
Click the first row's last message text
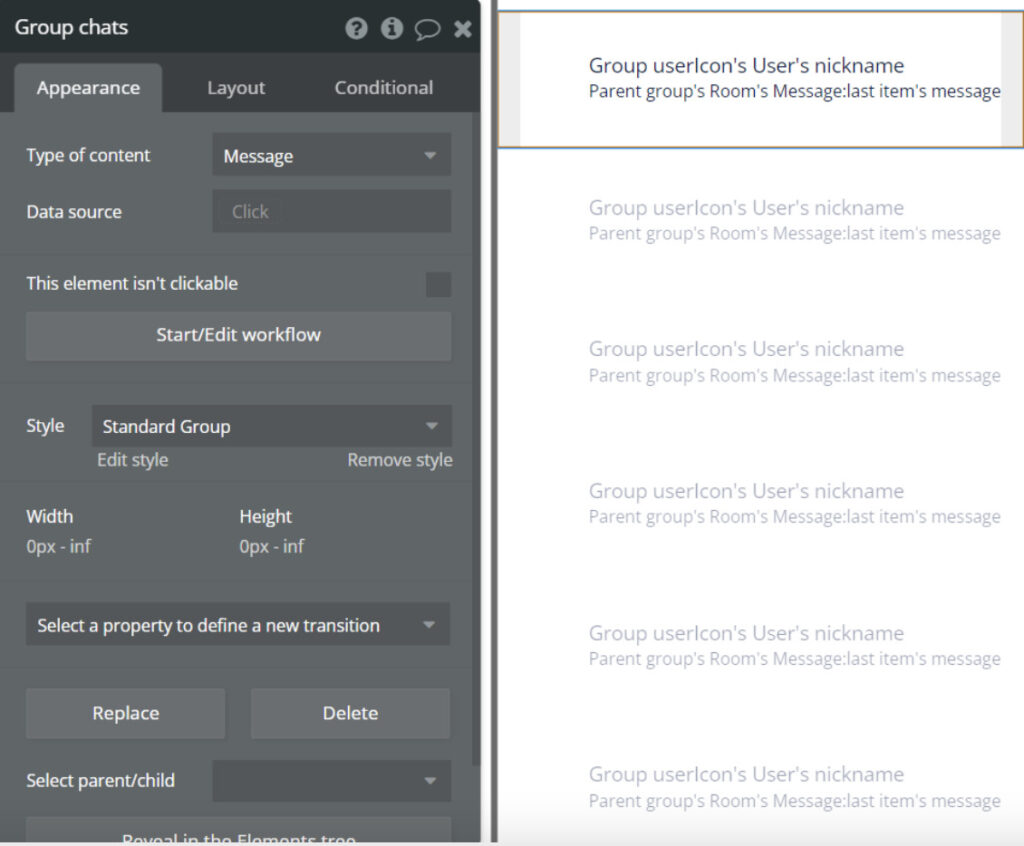pos(794,92)
